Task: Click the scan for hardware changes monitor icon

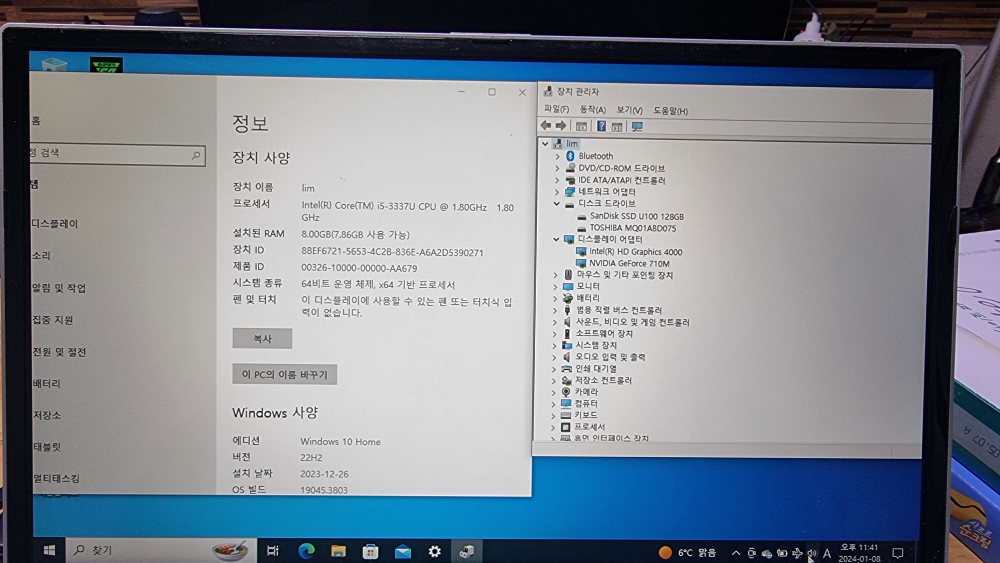Action: pyautogui.click(x=637, y=127)
